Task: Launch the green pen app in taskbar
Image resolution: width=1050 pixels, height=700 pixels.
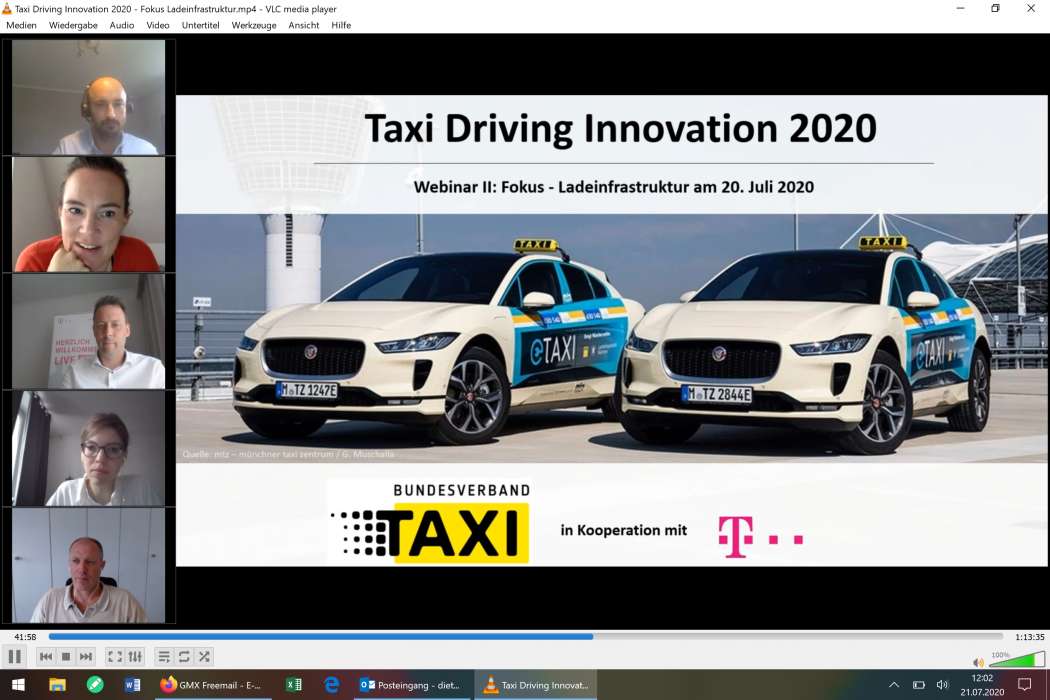Action: [x=95, y=685]
